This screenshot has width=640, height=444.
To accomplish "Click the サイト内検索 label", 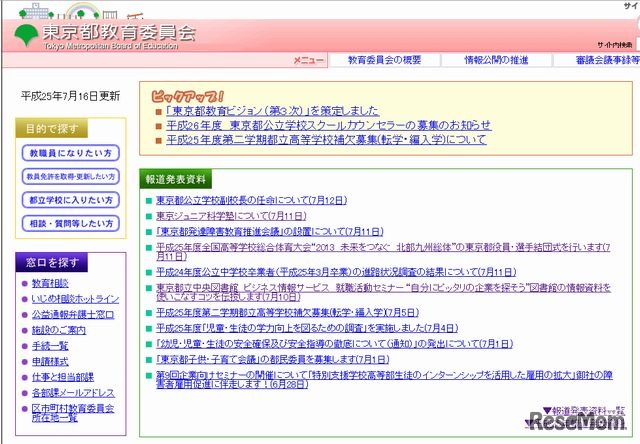I will [x=615, y=45].
